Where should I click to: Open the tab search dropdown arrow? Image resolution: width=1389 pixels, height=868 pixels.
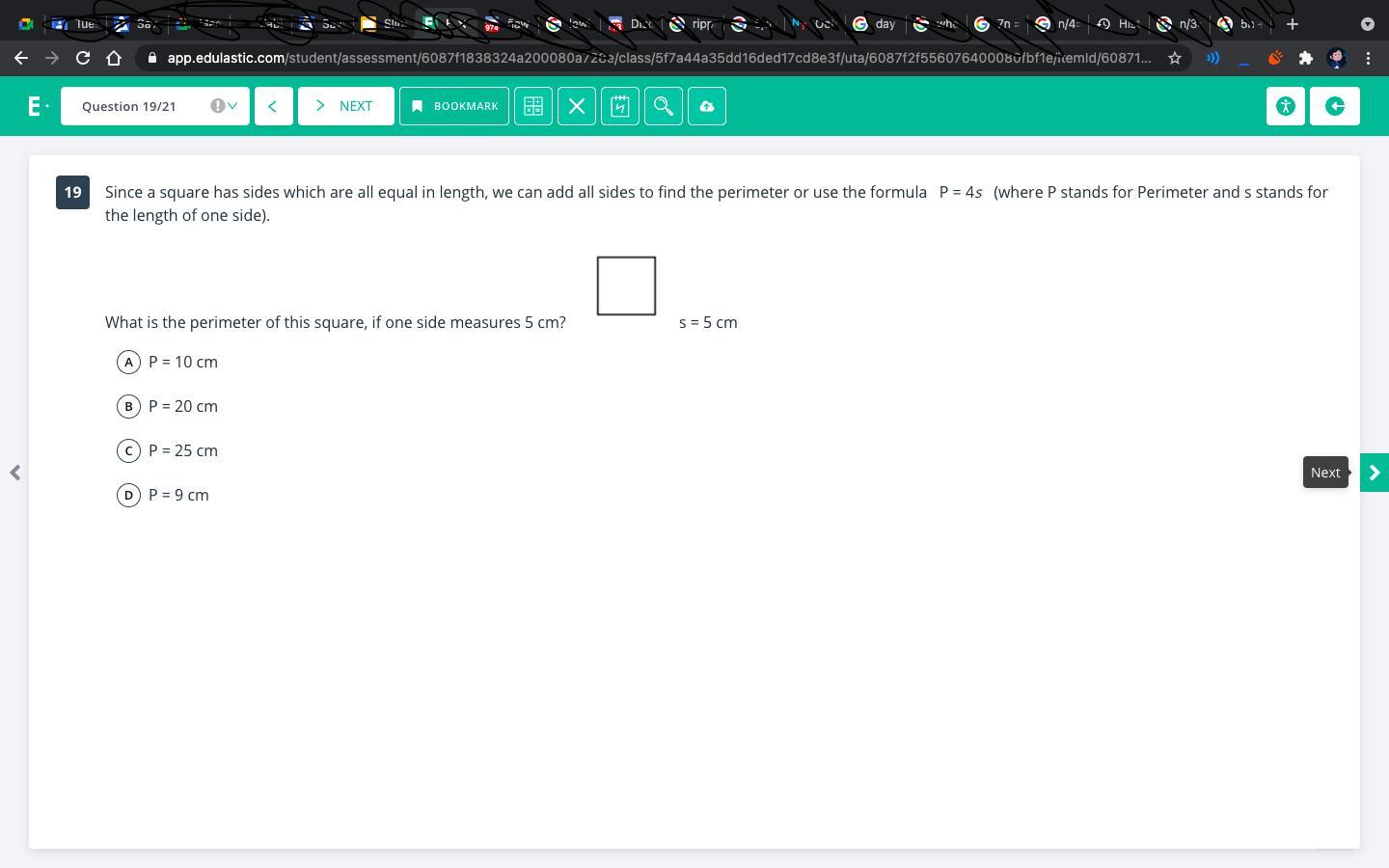pyautogui.click(x=1367, y=24)
